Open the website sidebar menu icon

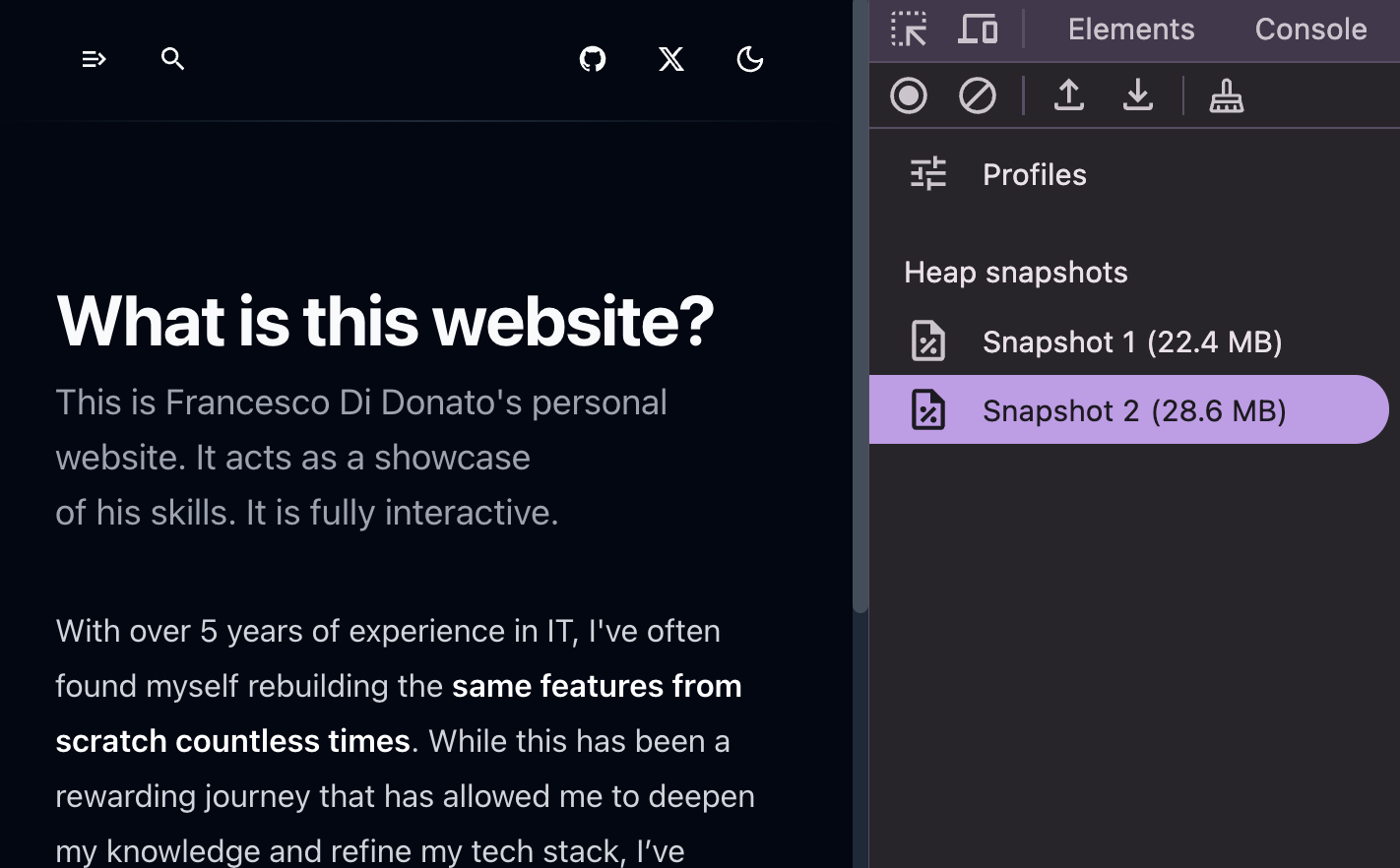tap(94, 60)
